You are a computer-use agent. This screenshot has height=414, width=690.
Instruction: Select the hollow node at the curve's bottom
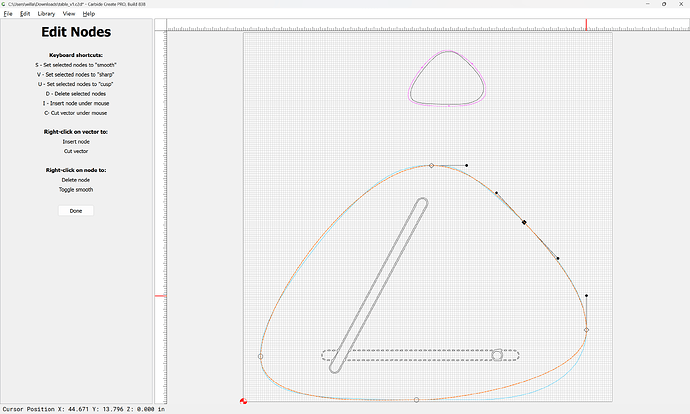pos(417,400)
